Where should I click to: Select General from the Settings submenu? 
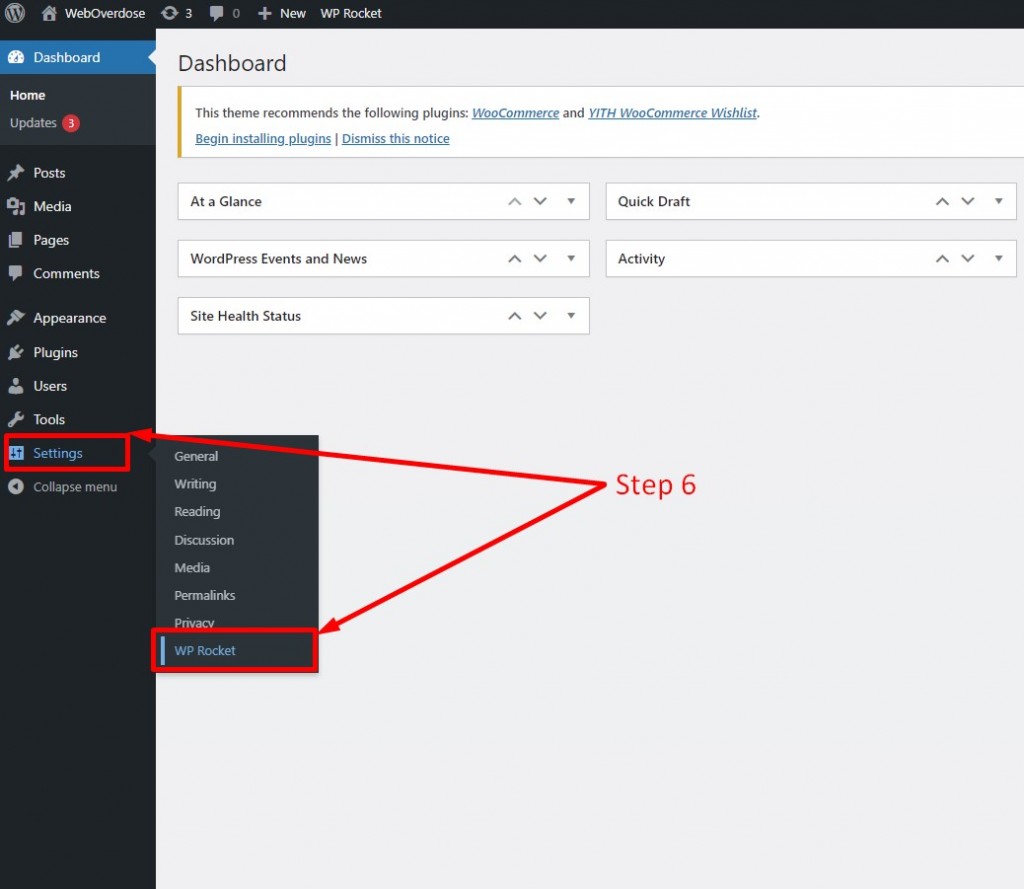pos(196,457)
